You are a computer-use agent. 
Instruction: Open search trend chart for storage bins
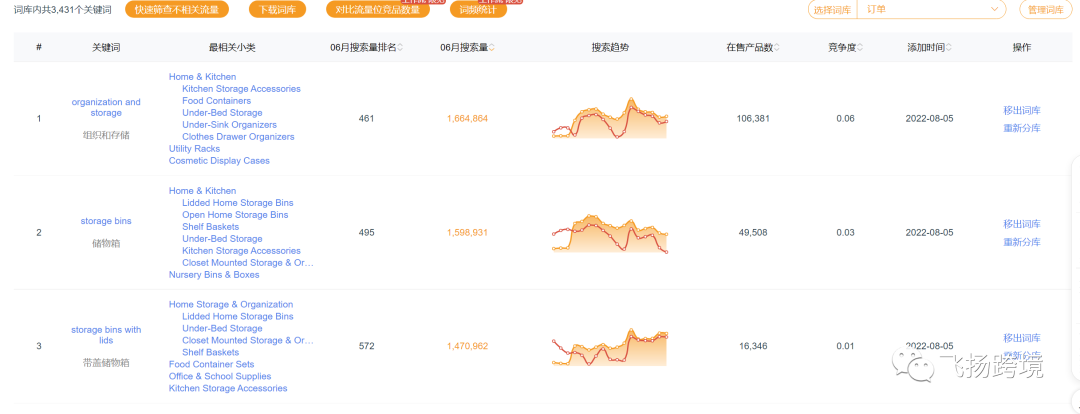pos(609,233)
